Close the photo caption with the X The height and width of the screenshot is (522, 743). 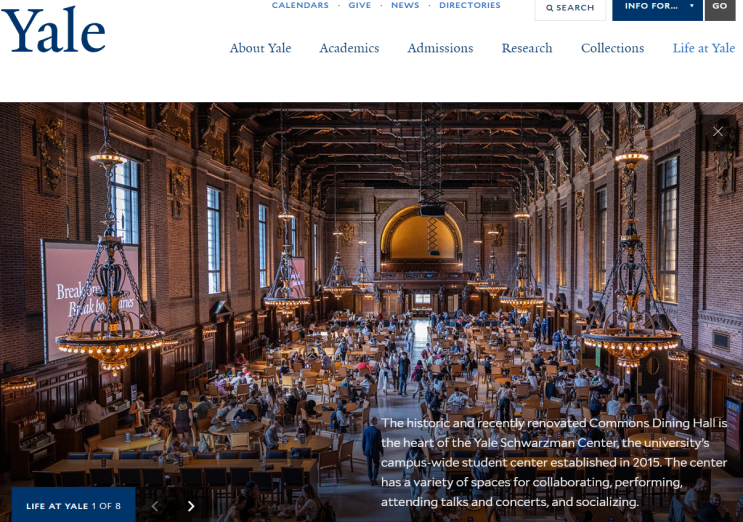[x=718, y=132]
